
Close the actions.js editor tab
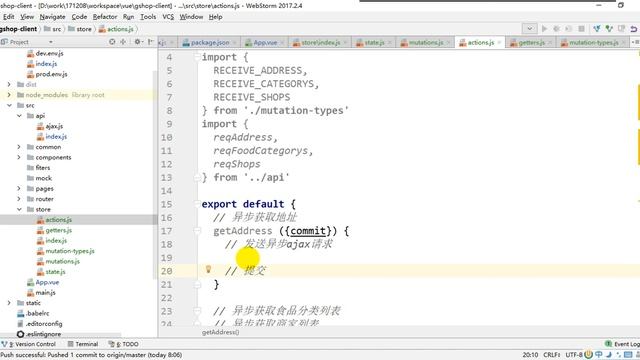click(500, 42)
